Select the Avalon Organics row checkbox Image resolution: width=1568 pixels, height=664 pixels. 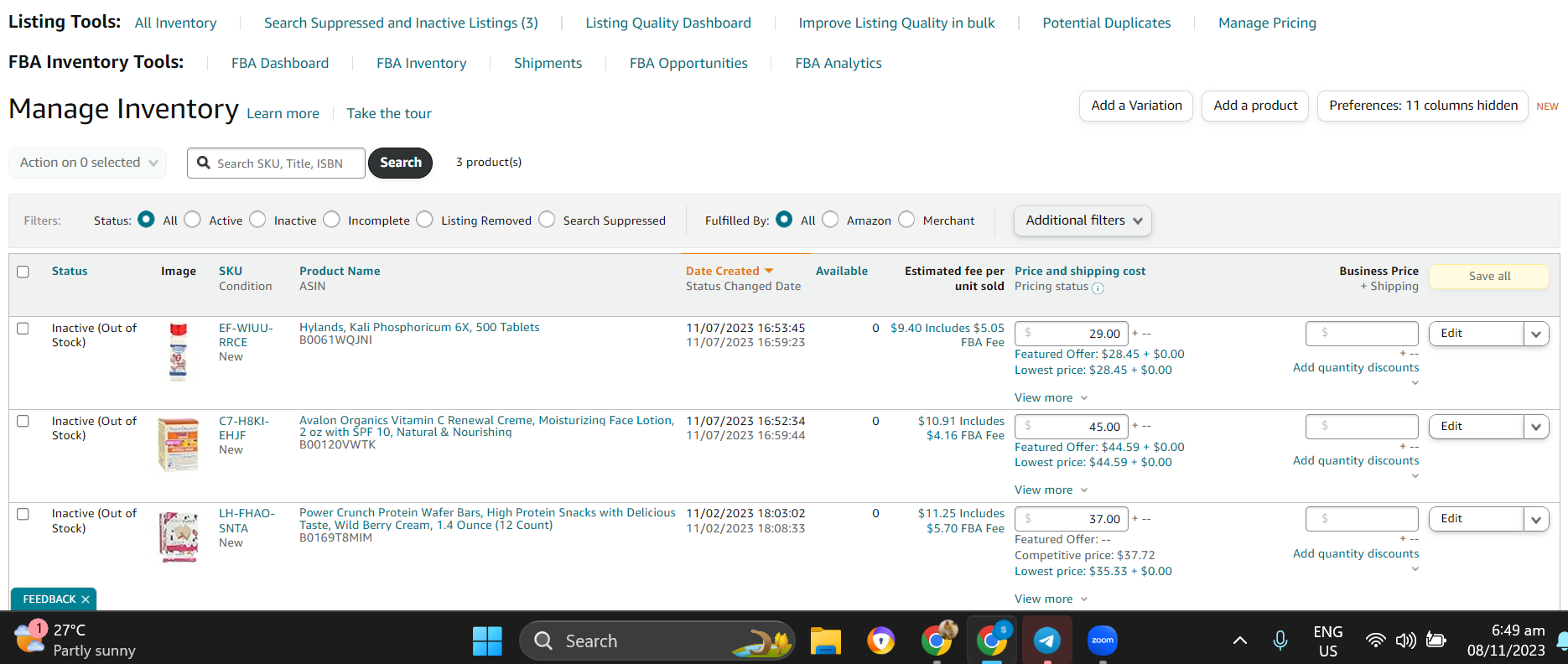click(23, 422)
